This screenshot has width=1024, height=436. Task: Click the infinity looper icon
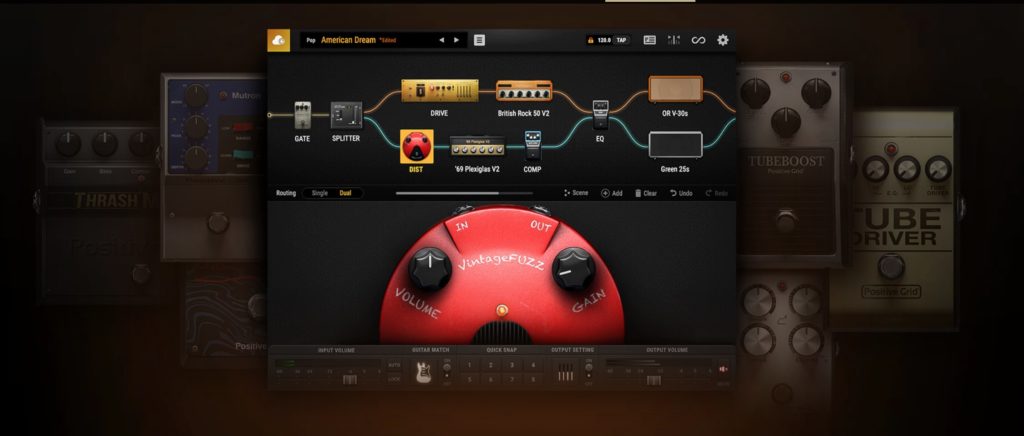click(x=698, y=40)
